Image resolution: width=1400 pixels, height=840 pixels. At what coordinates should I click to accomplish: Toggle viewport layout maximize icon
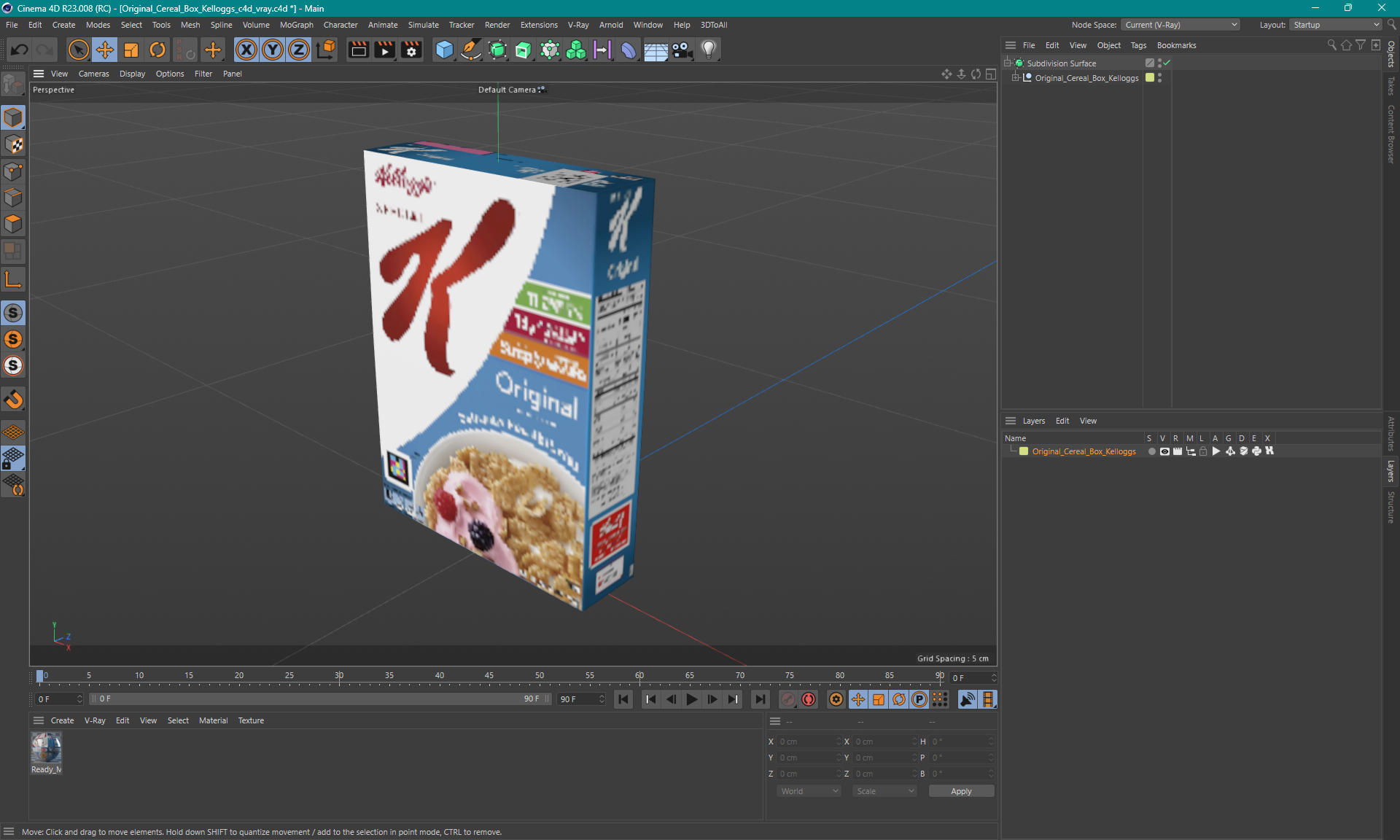991,74
